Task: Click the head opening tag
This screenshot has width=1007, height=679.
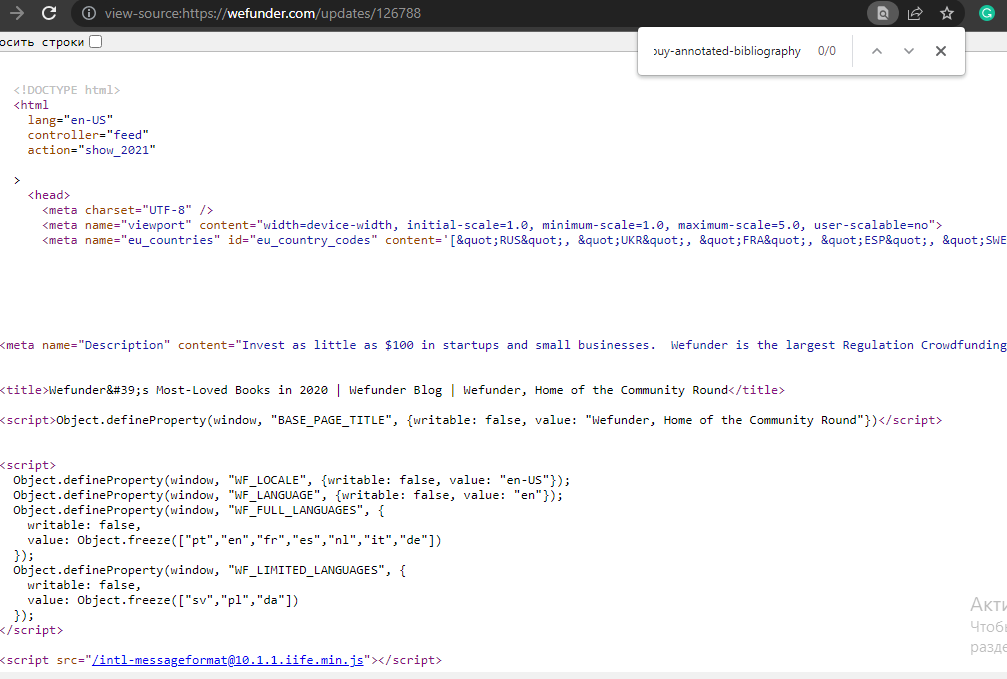Action: pyautogui.click(x=49, y=195)
